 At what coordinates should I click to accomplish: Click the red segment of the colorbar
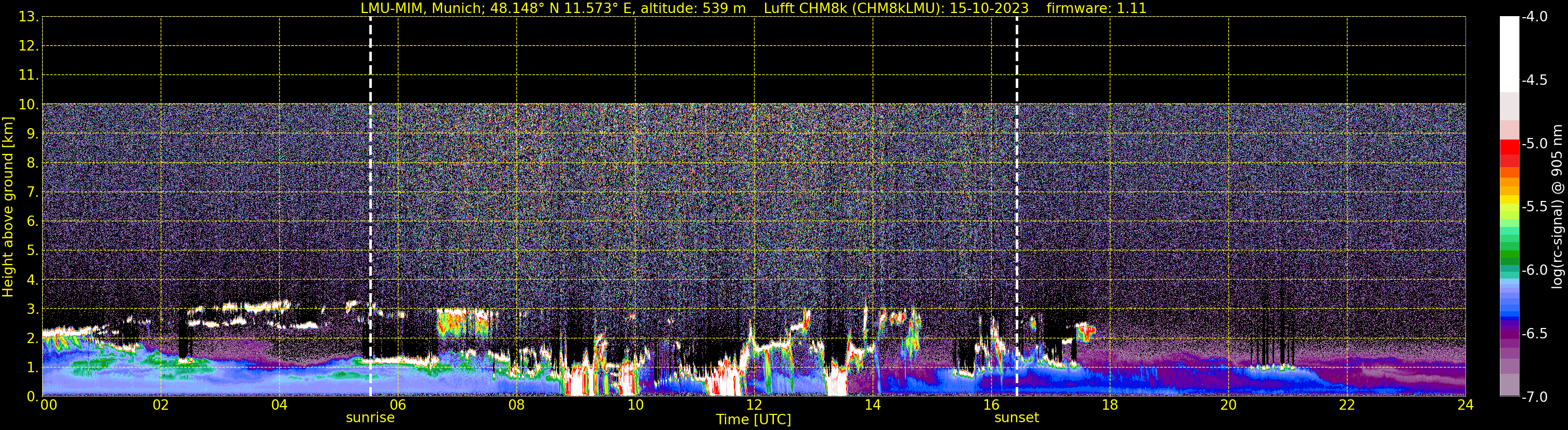(x=1509, y=147)
